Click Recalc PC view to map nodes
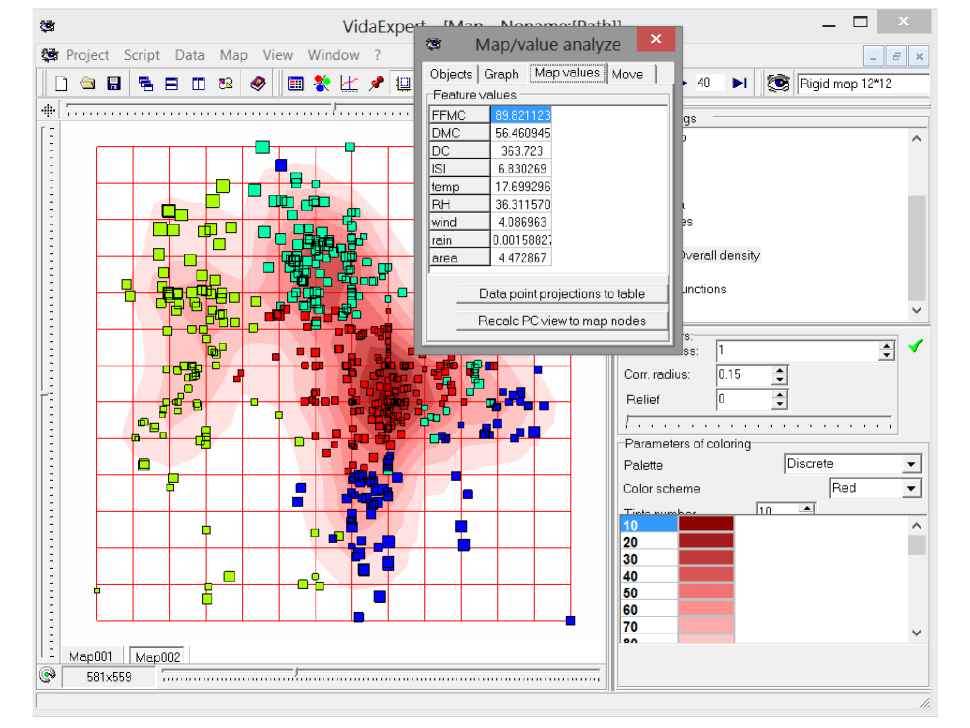This screenshot has height=728, width=970. pos(561,321)
